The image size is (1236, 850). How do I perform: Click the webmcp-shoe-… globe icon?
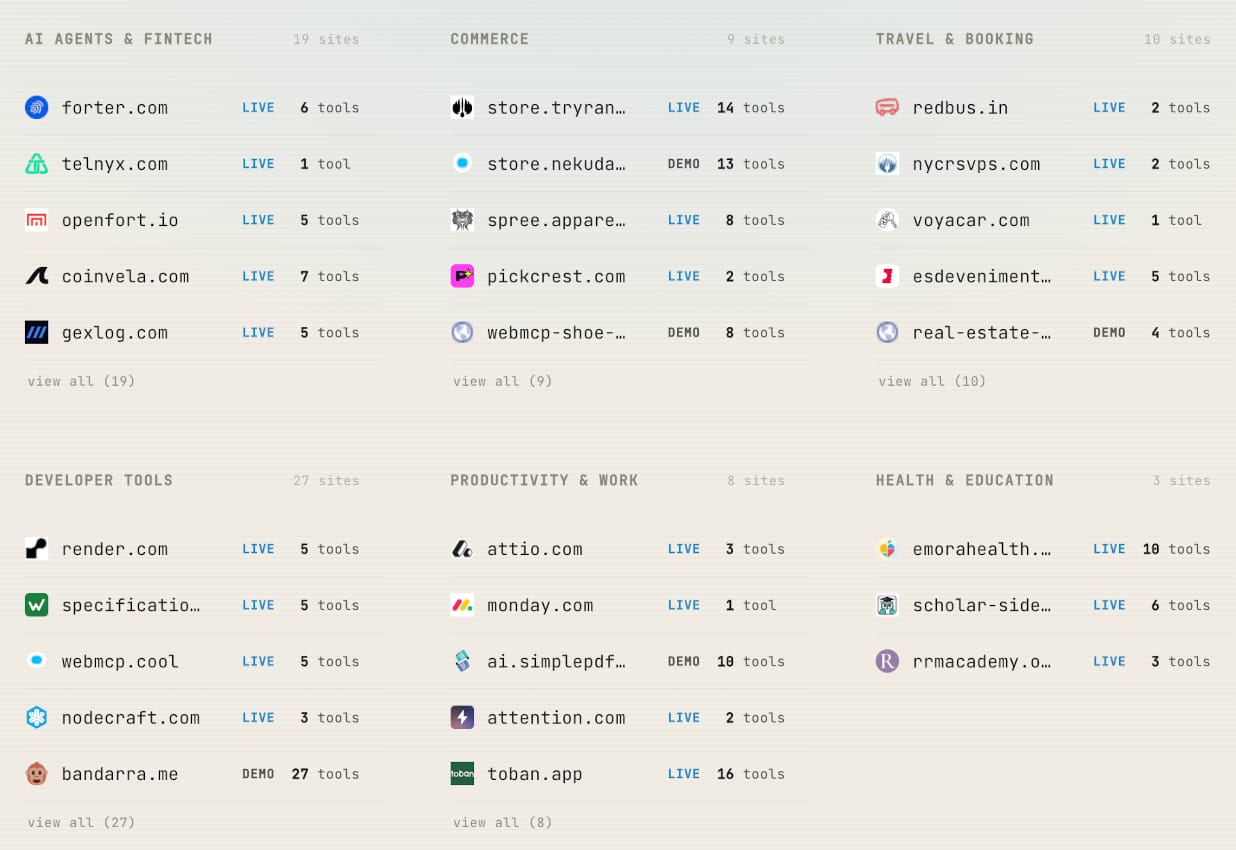pyautogui.click(x=462, y=332)
